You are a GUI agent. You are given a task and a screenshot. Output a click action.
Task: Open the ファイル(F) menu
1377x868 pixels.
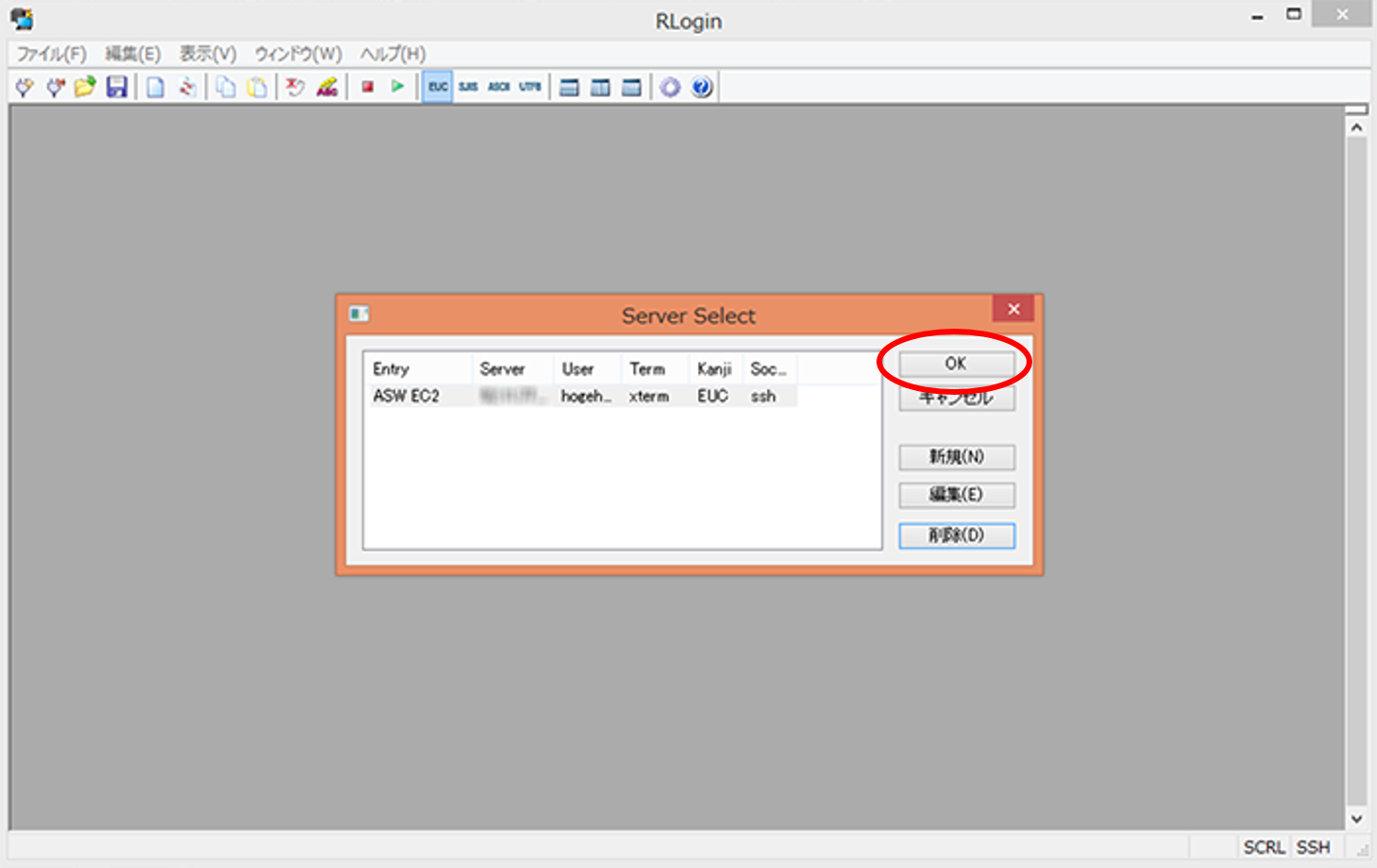pos(51,54)
